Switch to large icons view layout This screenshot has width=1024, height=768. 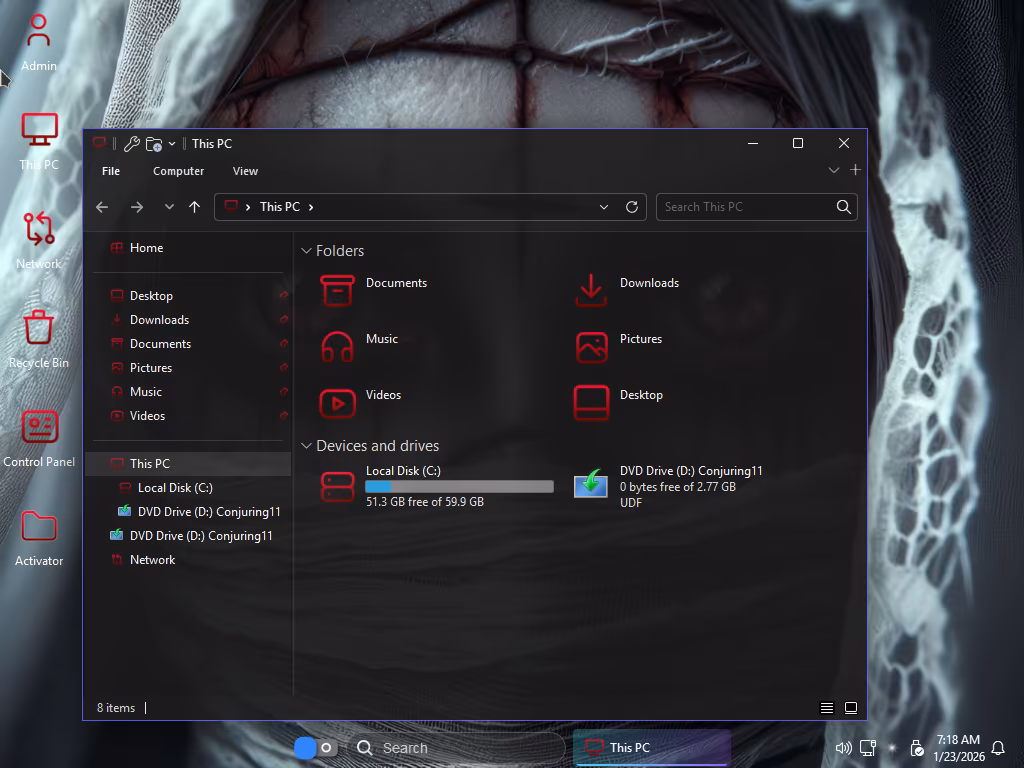coord(851,708)
